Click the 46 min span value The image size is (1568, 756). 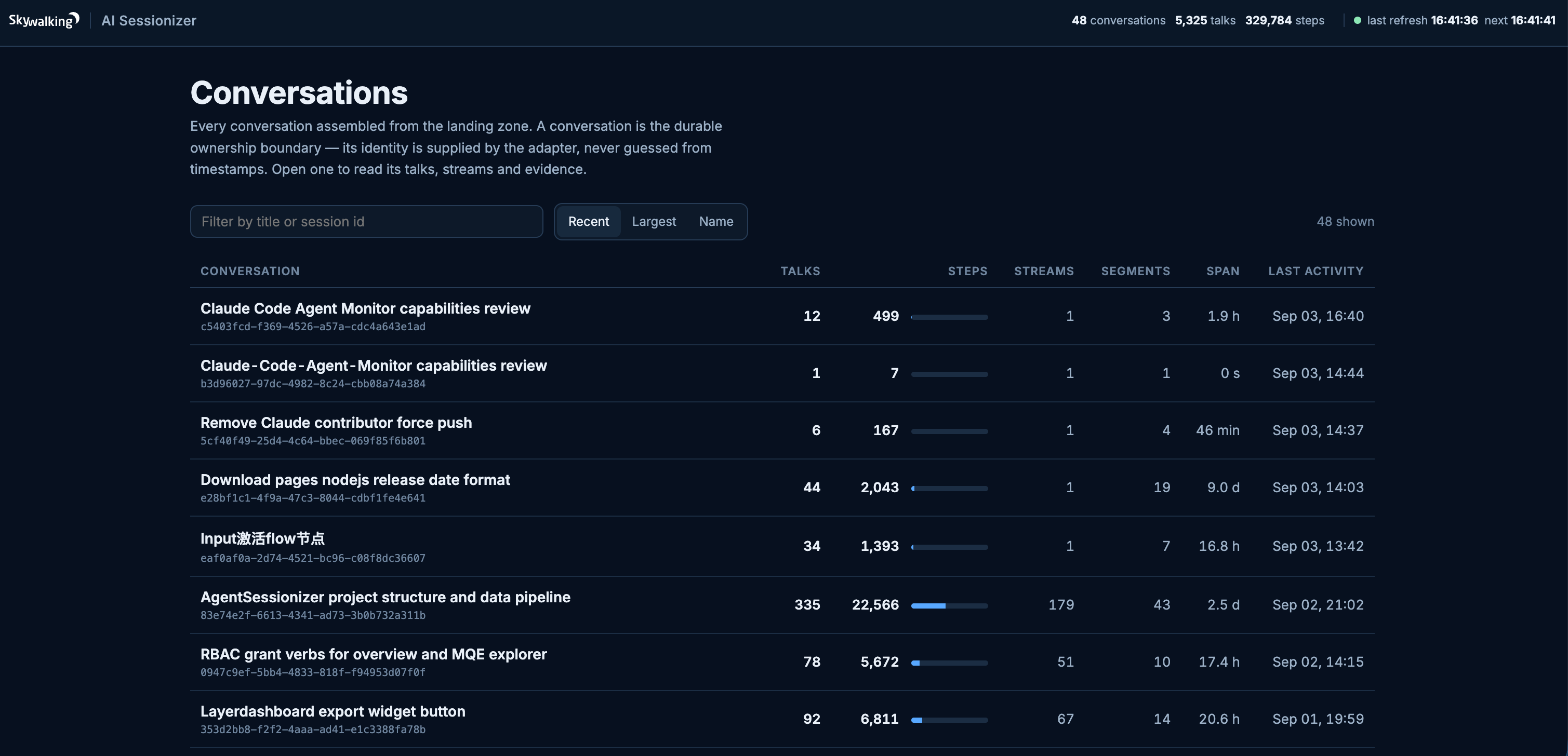(x=1217, y=430)
